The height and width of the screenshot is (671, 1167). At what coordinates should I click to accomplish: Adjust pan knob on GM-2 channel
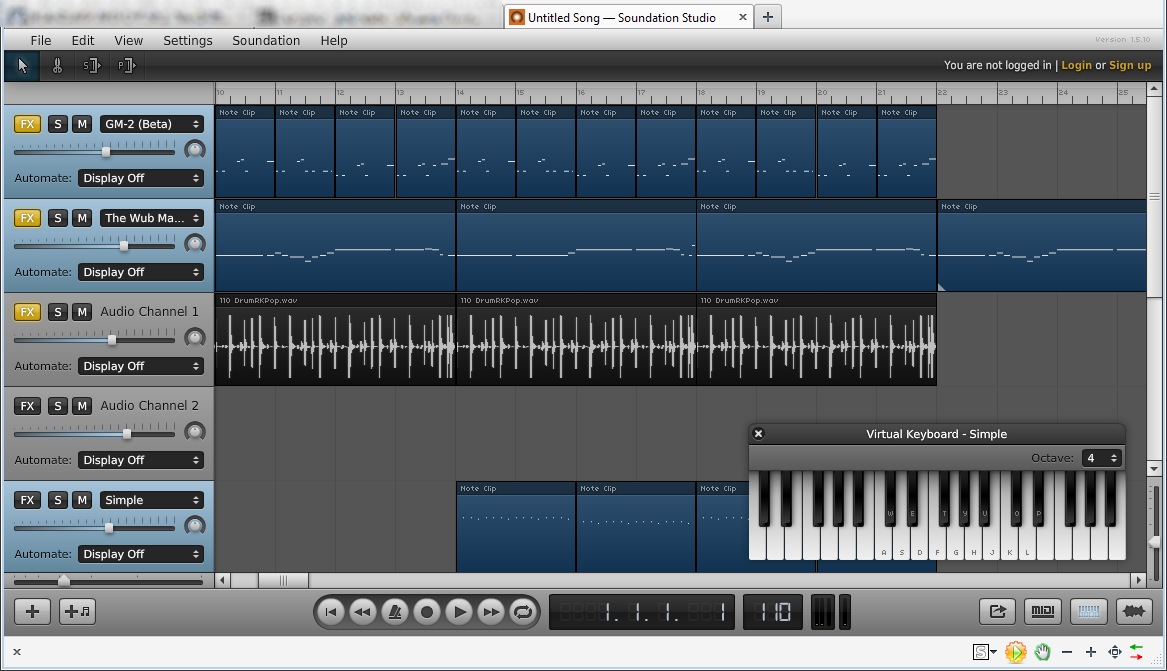click(x=195, y=150)
